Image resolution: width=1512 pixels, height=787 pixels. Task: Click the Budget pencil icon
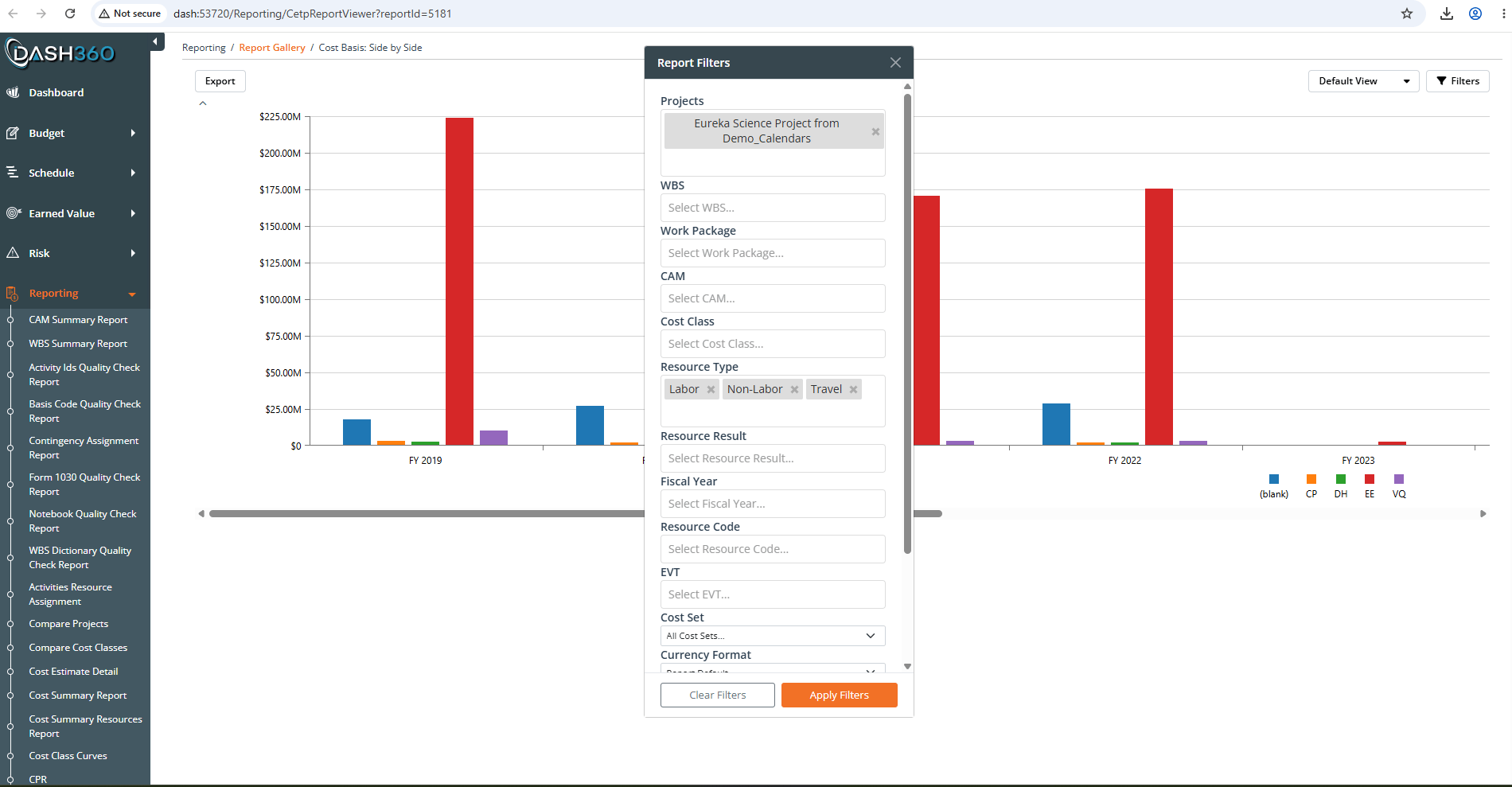(x=13, y=133)
